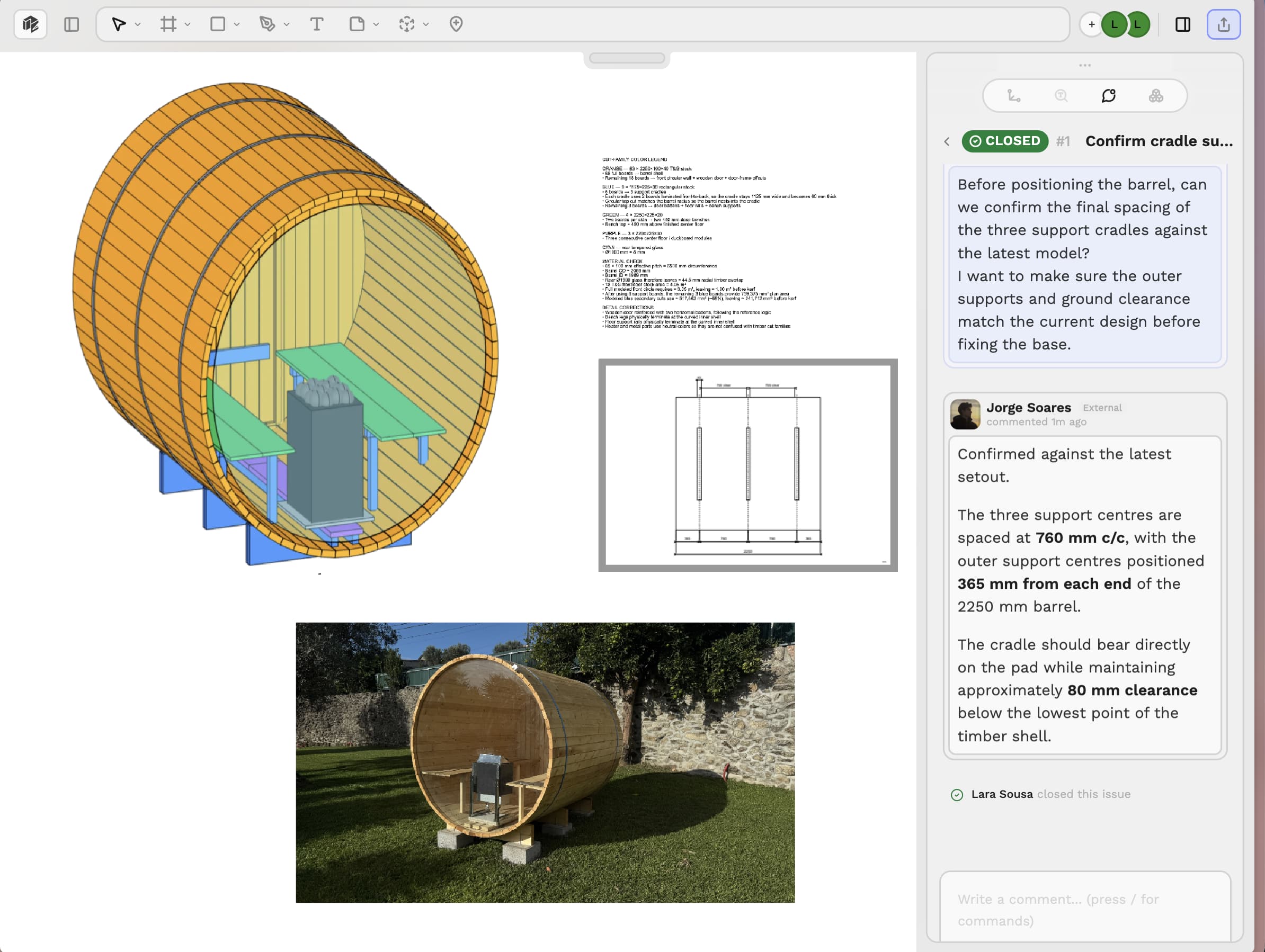Click the plus add collaborator button

click(1091, 24)
